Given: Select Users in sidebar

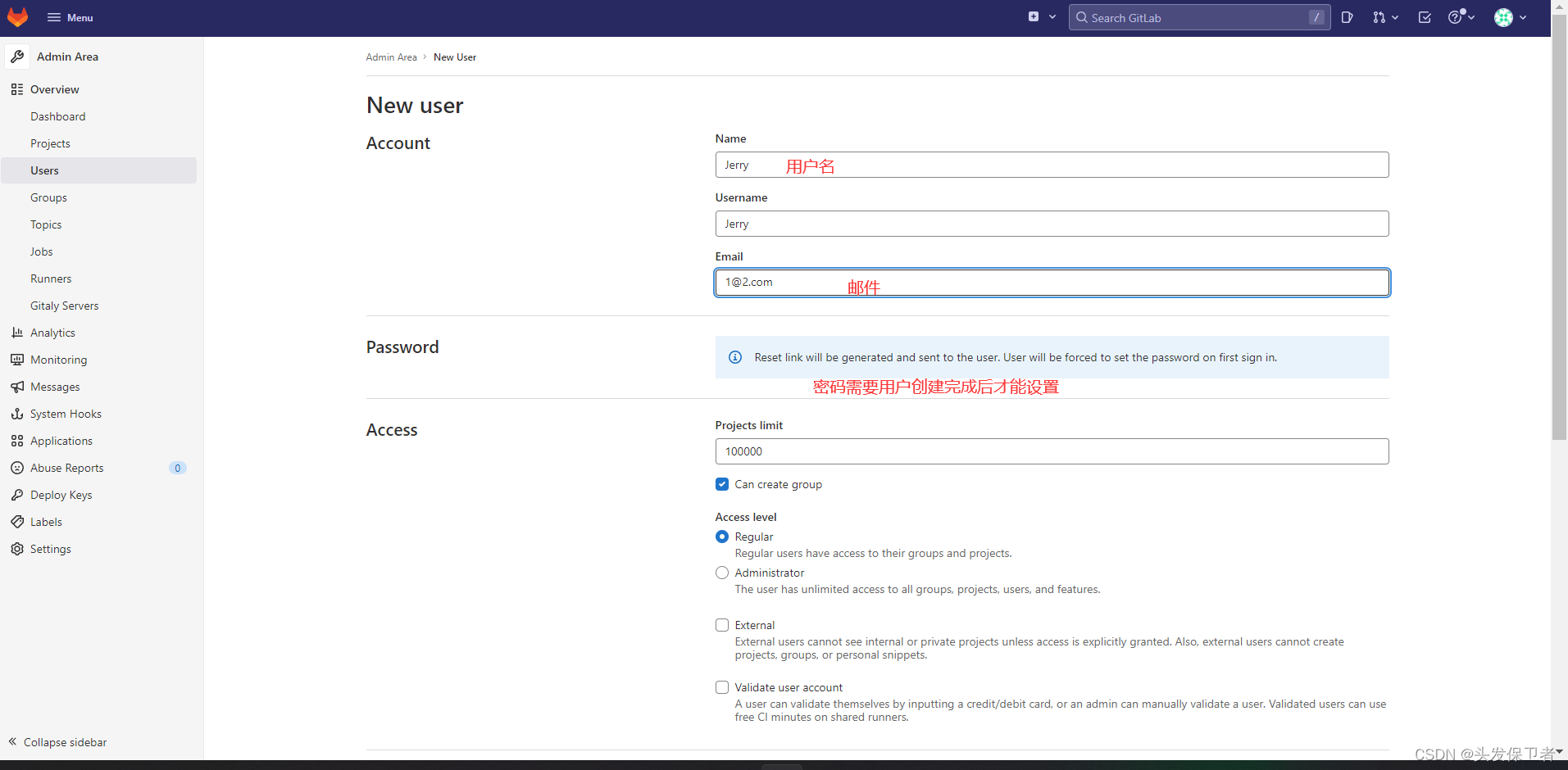Looking at the screenshot, I should pos(98,170).
